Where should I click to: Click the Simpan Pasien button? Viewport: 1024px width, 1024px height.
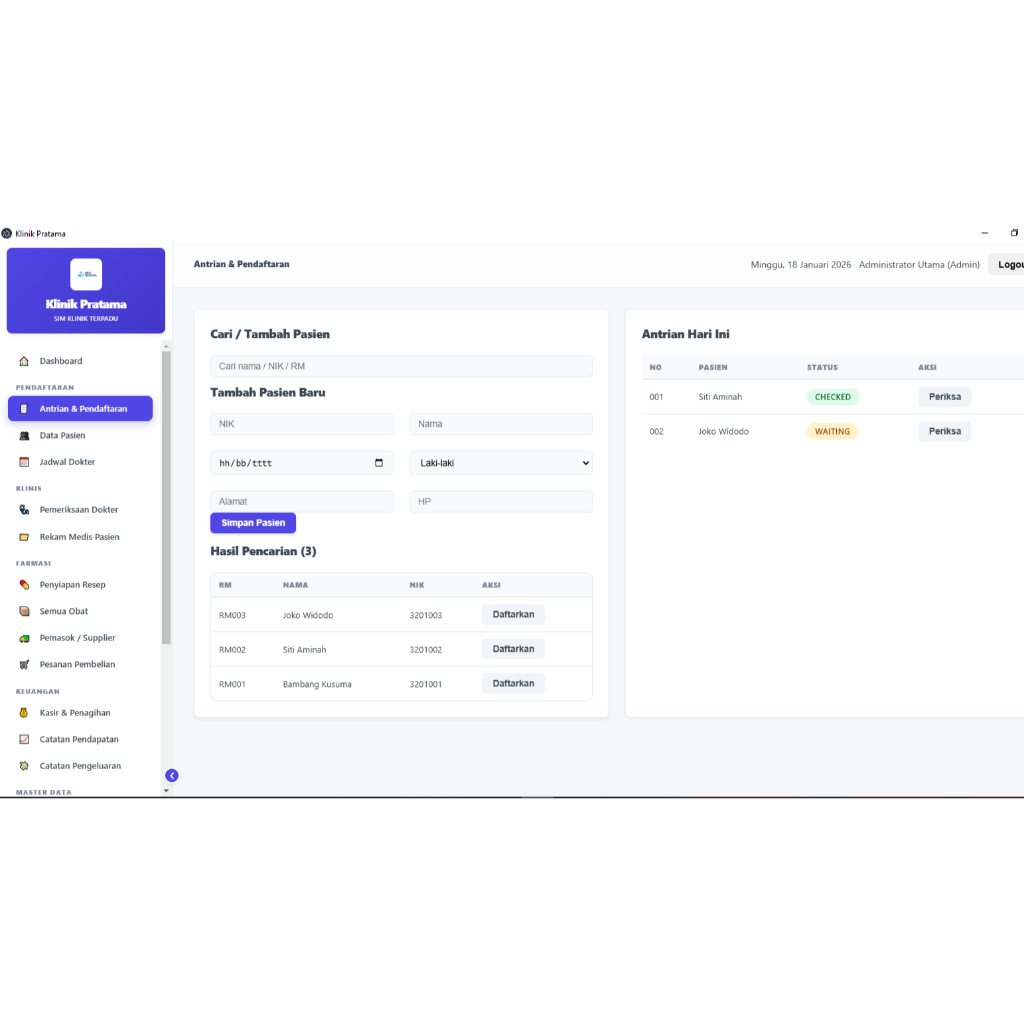pyautogui.click(x=253, y=523)
